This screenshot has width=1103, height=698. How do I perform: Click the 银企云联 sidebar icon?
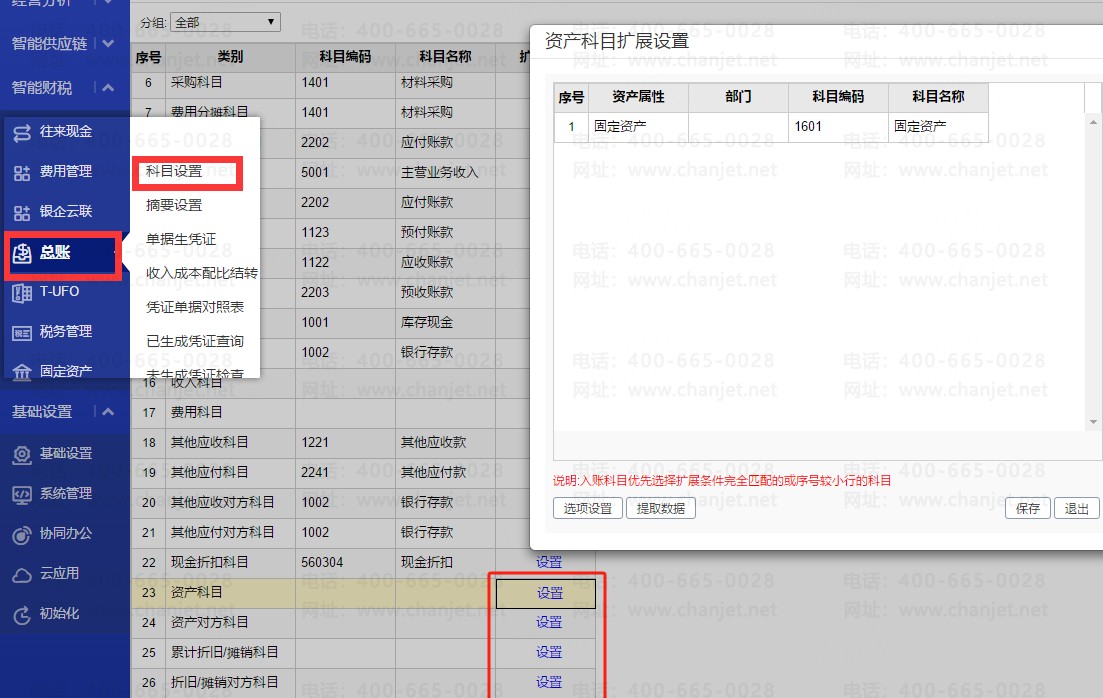click(22, 212)
